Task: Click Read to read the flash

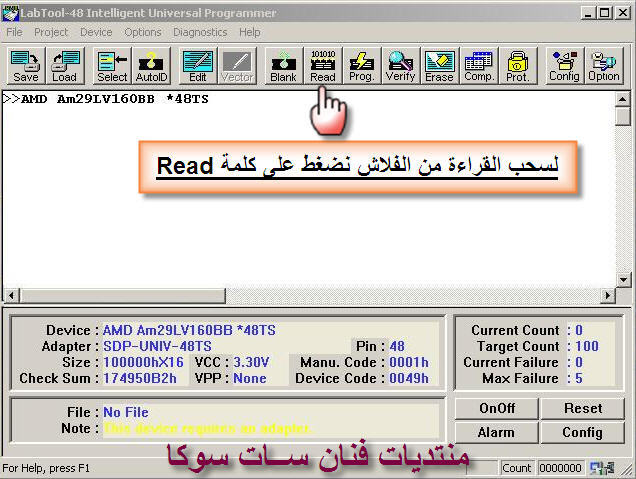Action: [x=323, y=66]
